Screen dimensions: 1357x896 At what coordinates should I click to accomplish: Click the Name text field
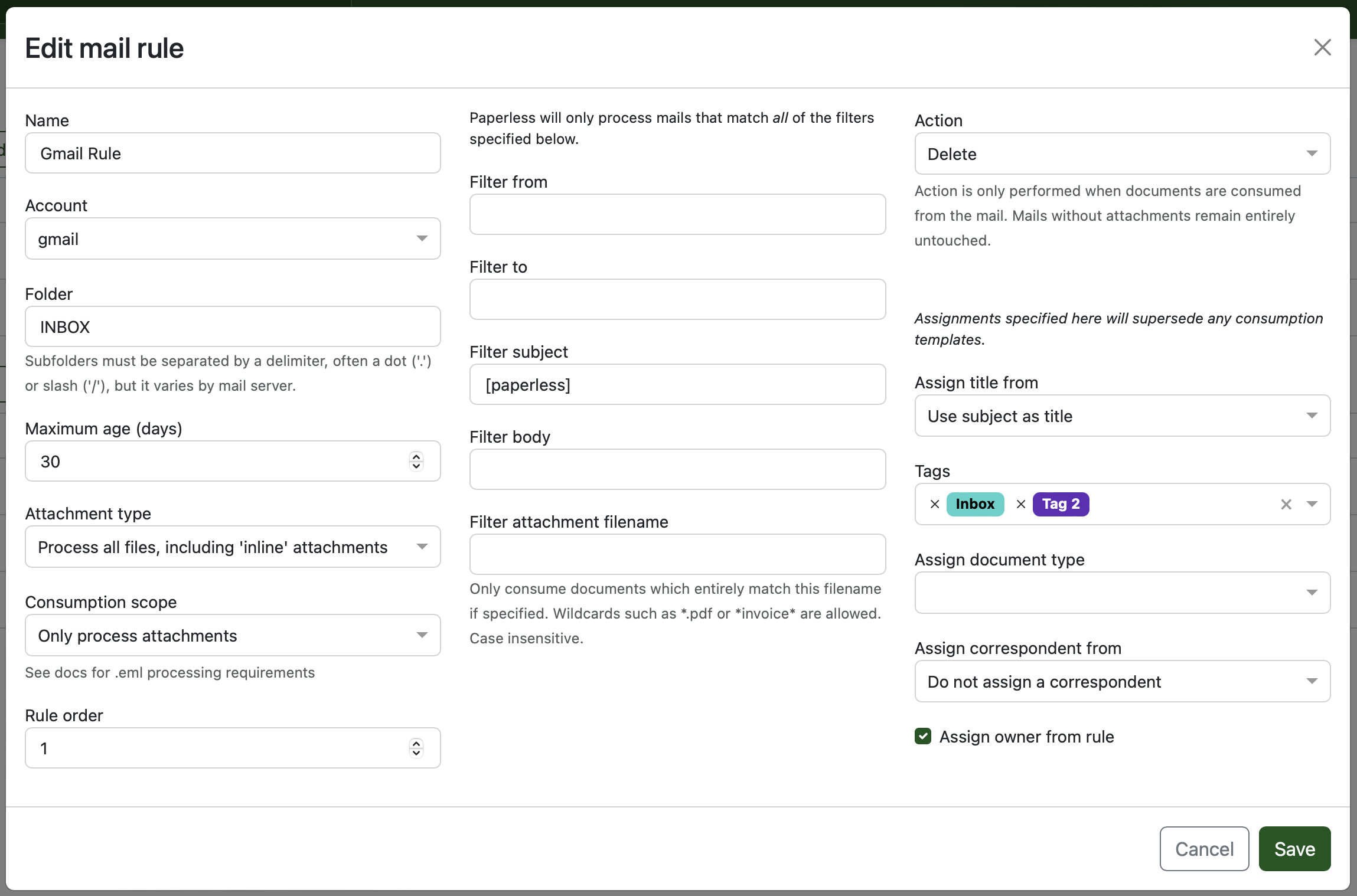pos(233,153)
